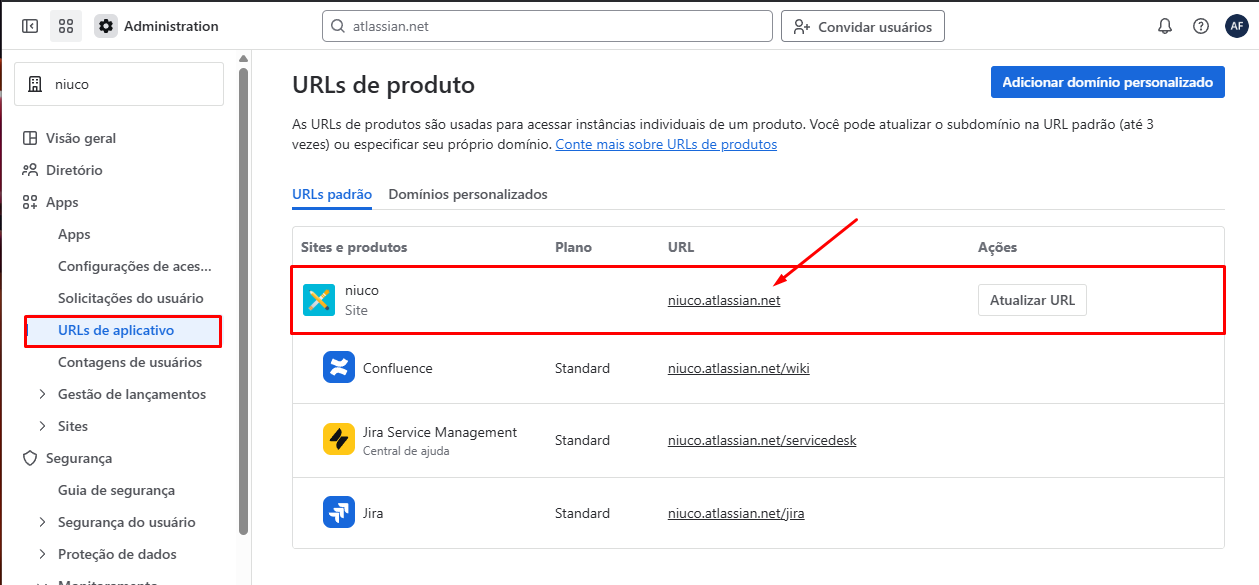The width and height of the screenshot is (1259, 585).
Task: Open the help question mark icon
Action: pyautogui.click(x=1201, y=26)
